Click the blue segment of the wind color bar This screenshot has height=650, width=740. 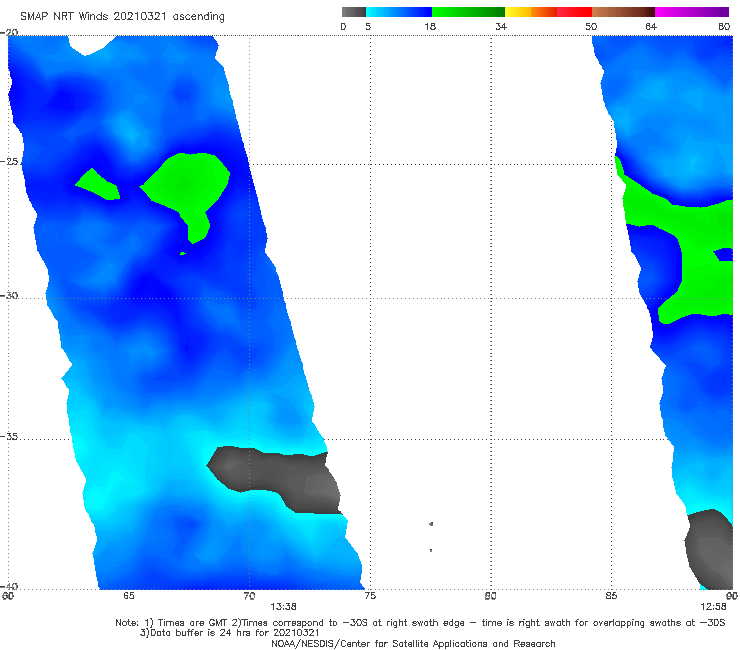[399, 12]
